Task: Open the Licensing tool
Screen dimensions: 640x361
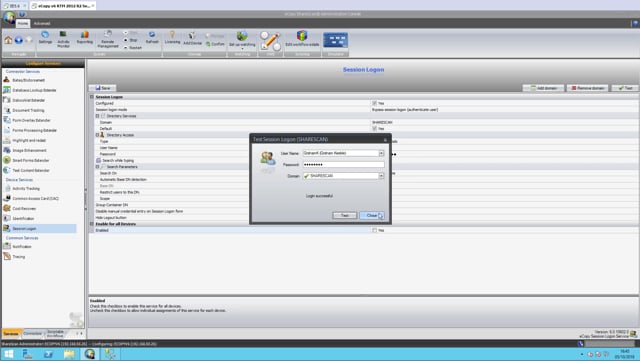Action: [172, 38]
